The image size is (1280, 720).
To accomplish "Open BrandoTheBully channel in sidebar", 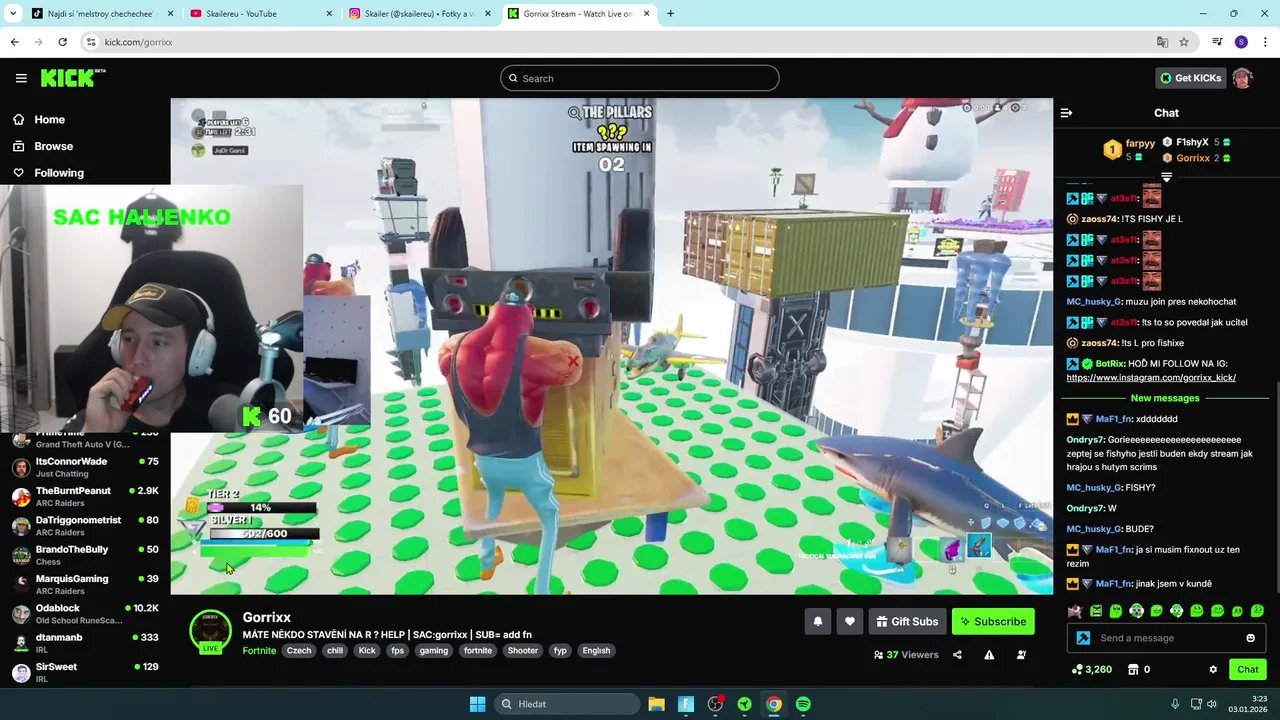I will 86,555.
